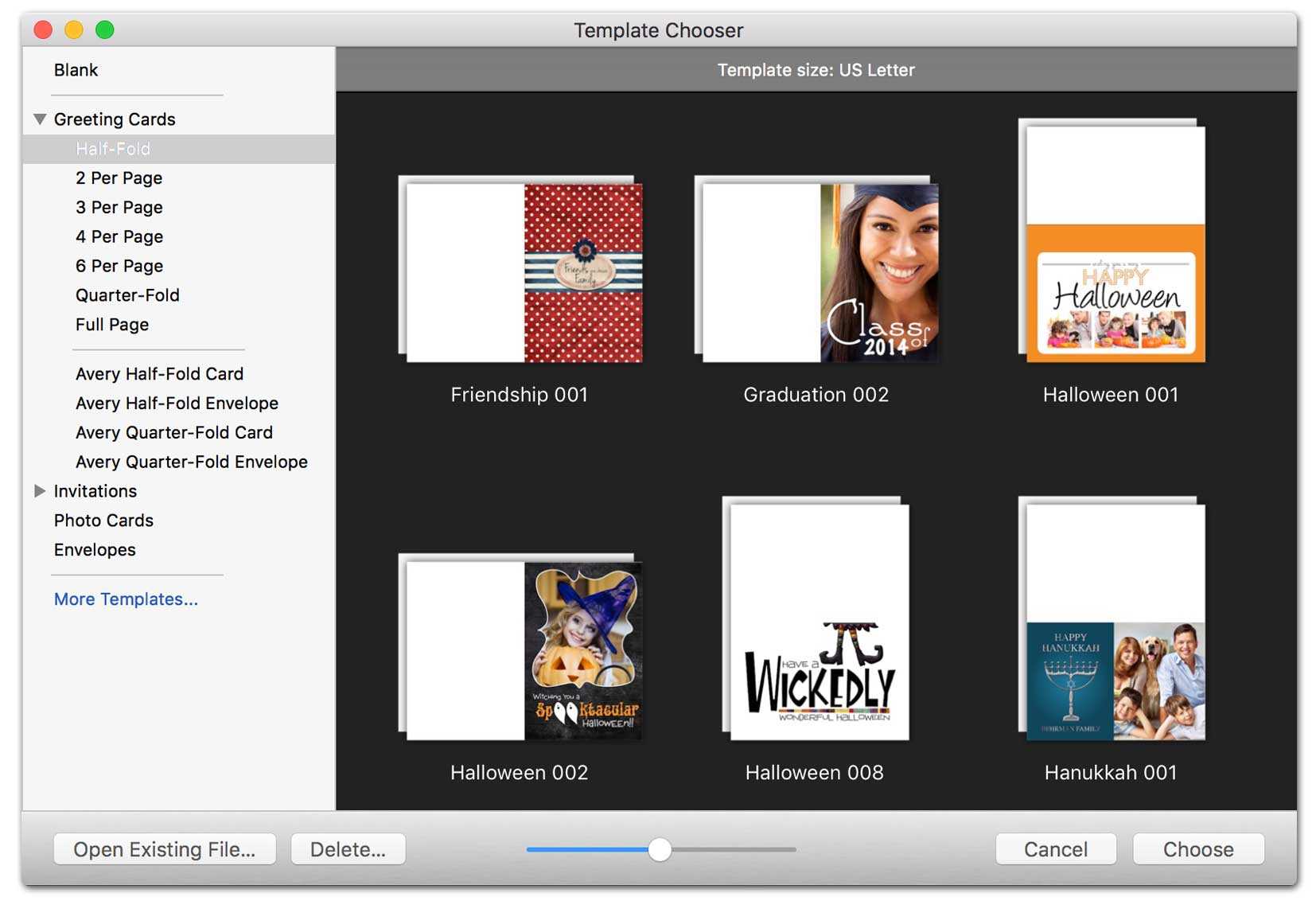
Task: Select the Photo Cards category
Action: point(103,521)
